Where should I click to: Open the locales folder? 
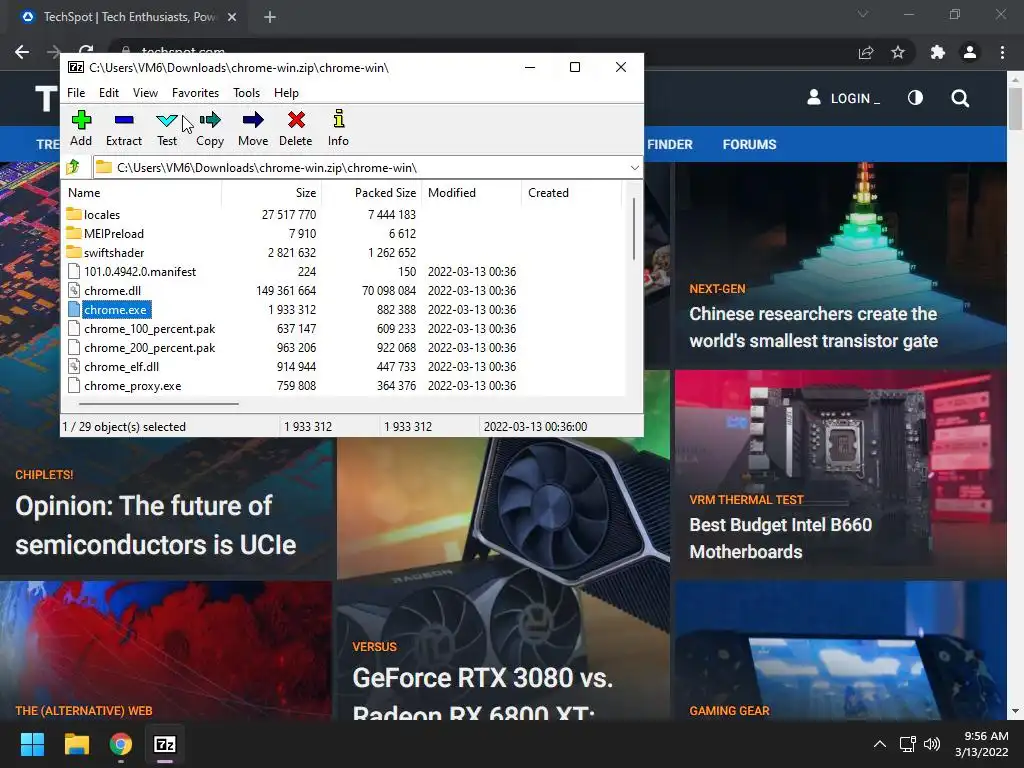coord(102,214)
